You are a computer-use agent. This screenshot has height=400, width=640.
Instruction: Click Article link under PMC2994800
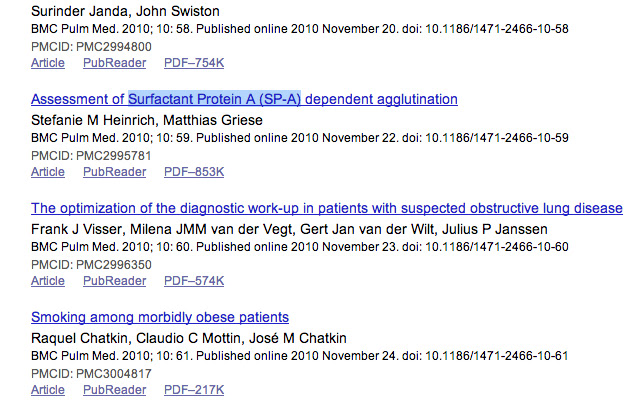[48, 63]
